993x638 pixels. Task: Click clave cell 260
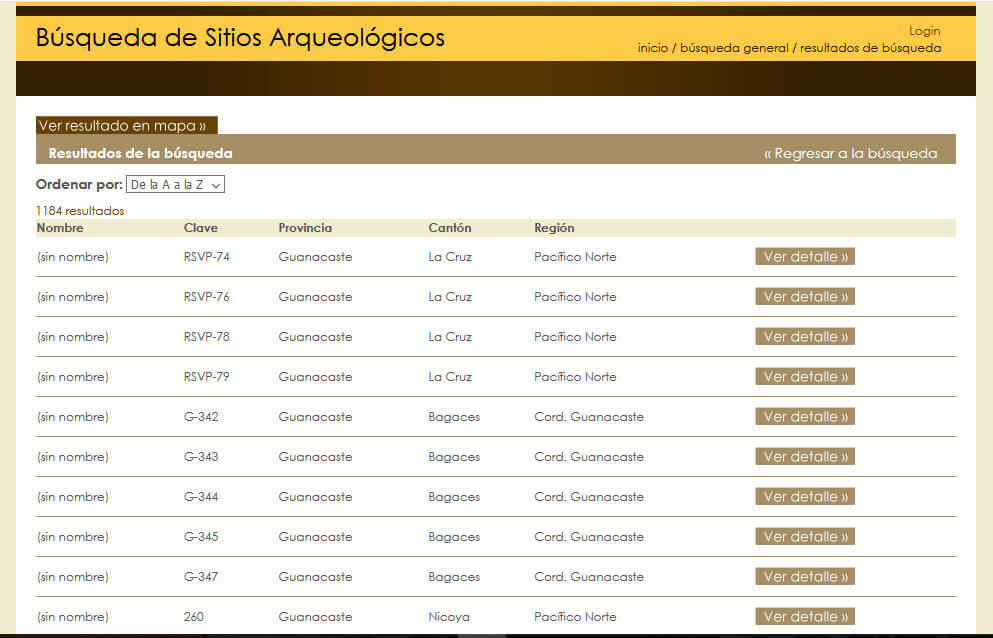point(194,616)
